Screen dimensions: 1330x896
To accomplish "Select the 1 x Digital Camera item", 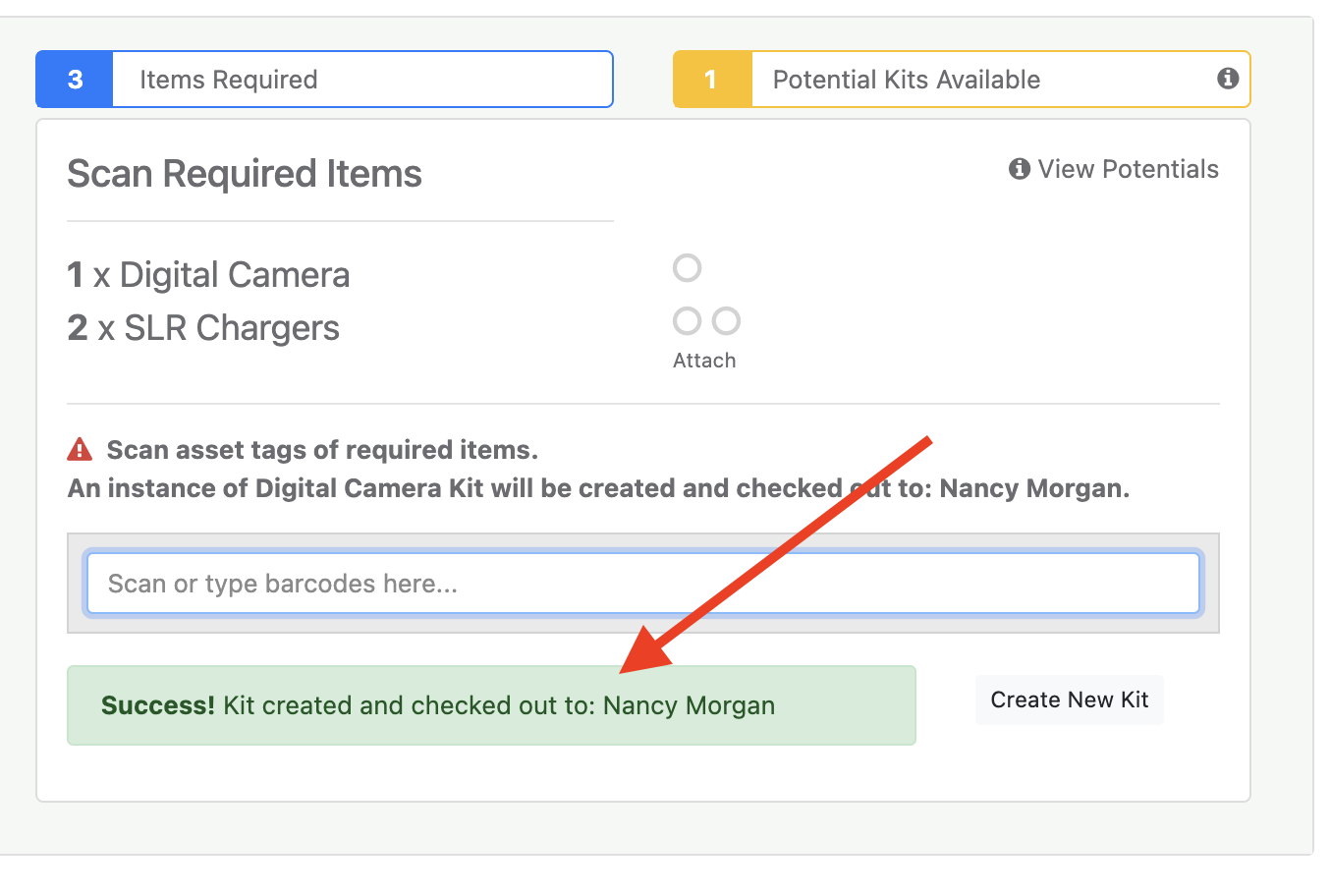I will click(207, 274).
